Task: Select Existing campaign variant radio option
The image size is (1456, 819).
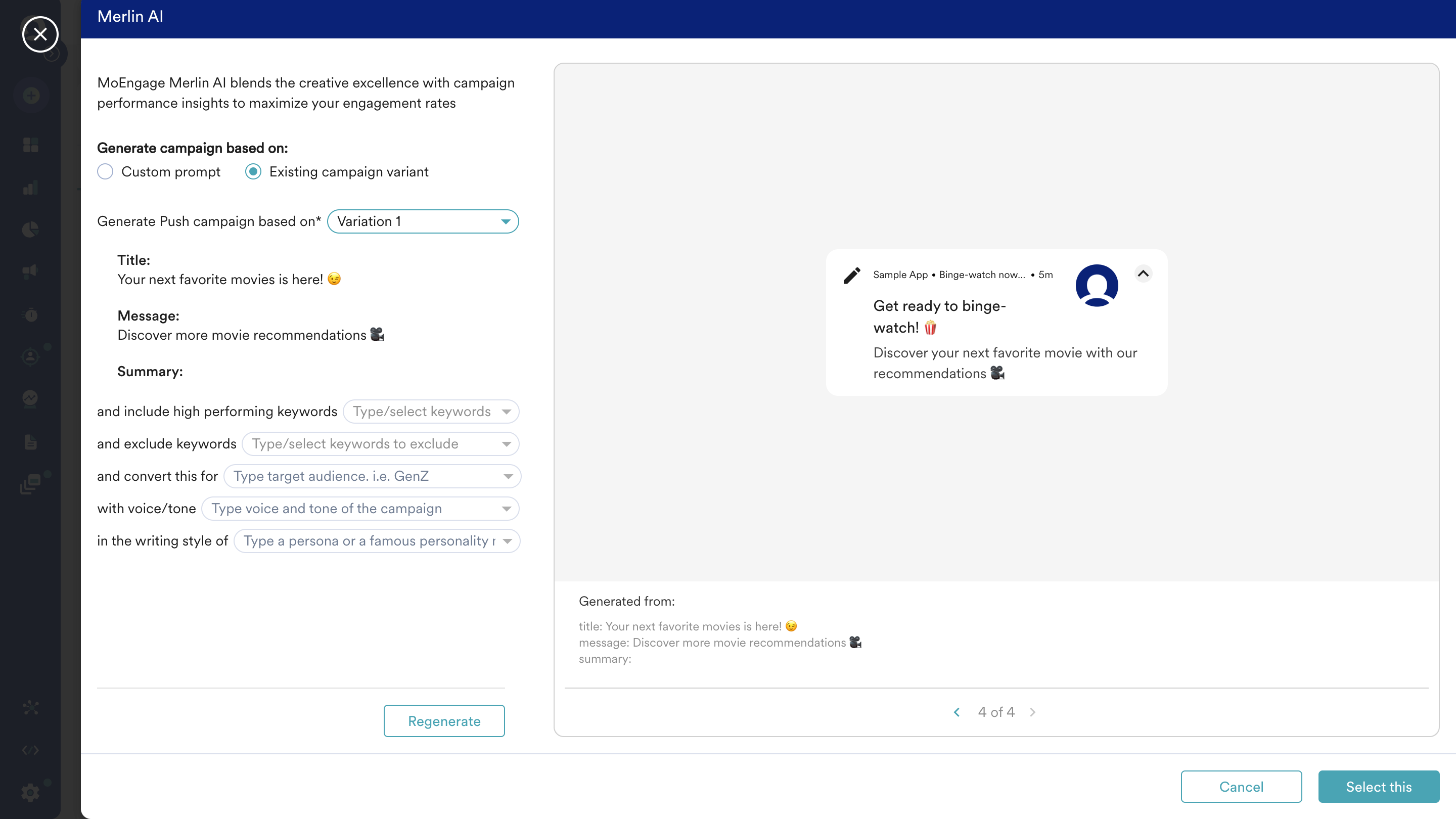Action: 253,172
